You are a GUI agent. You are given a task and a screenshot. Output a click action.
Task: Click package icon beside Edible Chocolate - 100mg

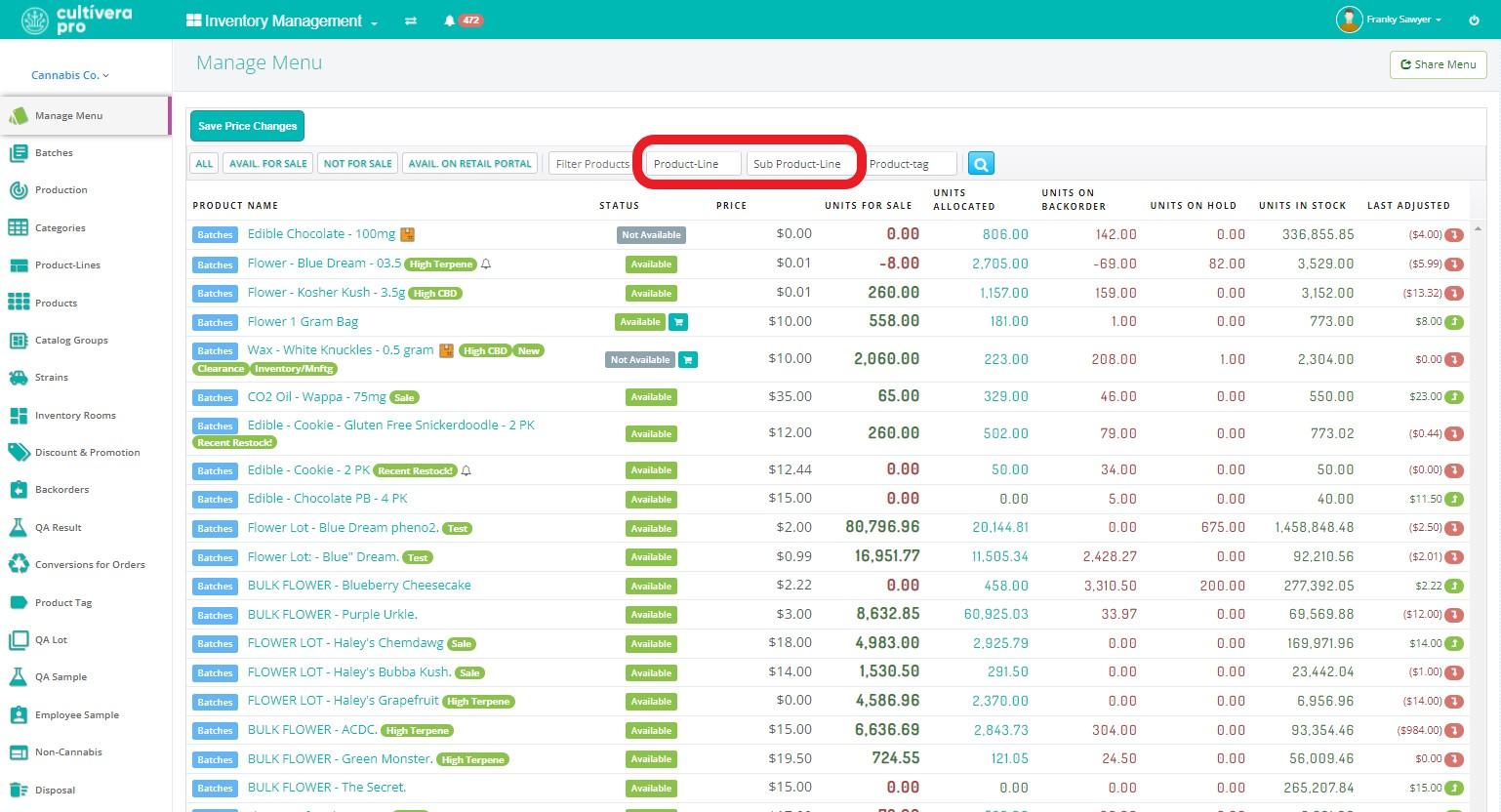coord(408,234)
